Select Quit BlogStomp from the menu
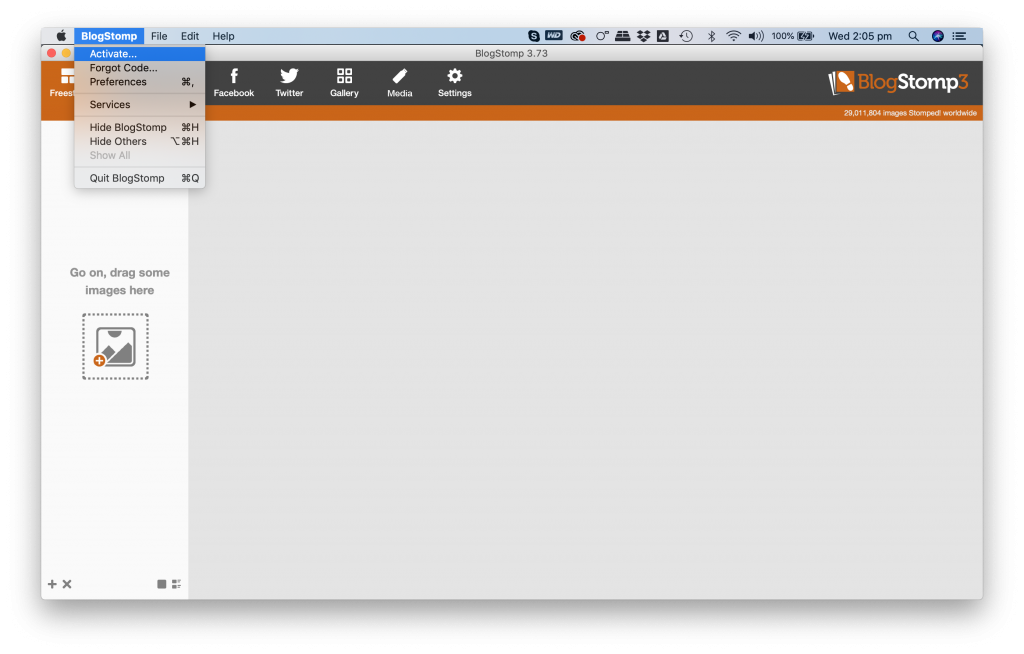 (140, 178)
